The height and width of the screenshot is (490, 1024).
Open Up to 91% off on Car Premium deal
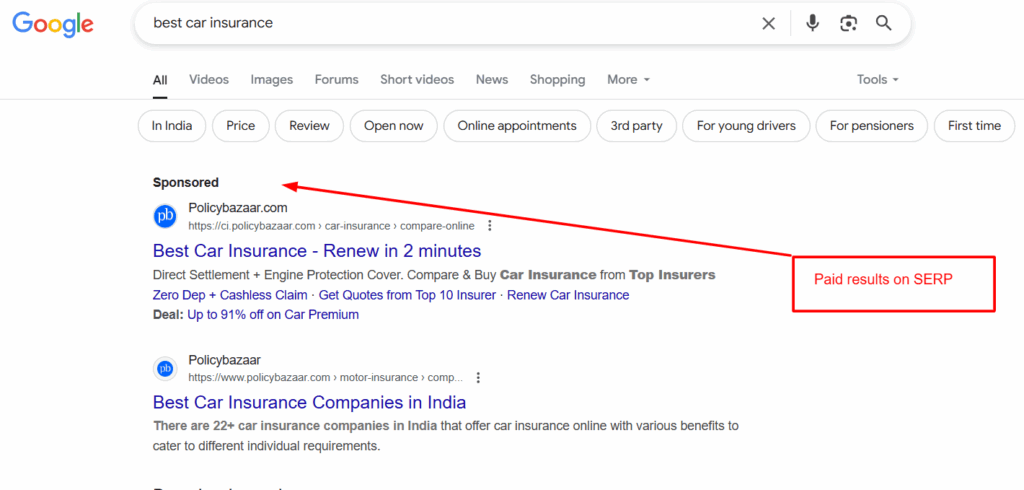pyautogui.click(x=273, y=315)
